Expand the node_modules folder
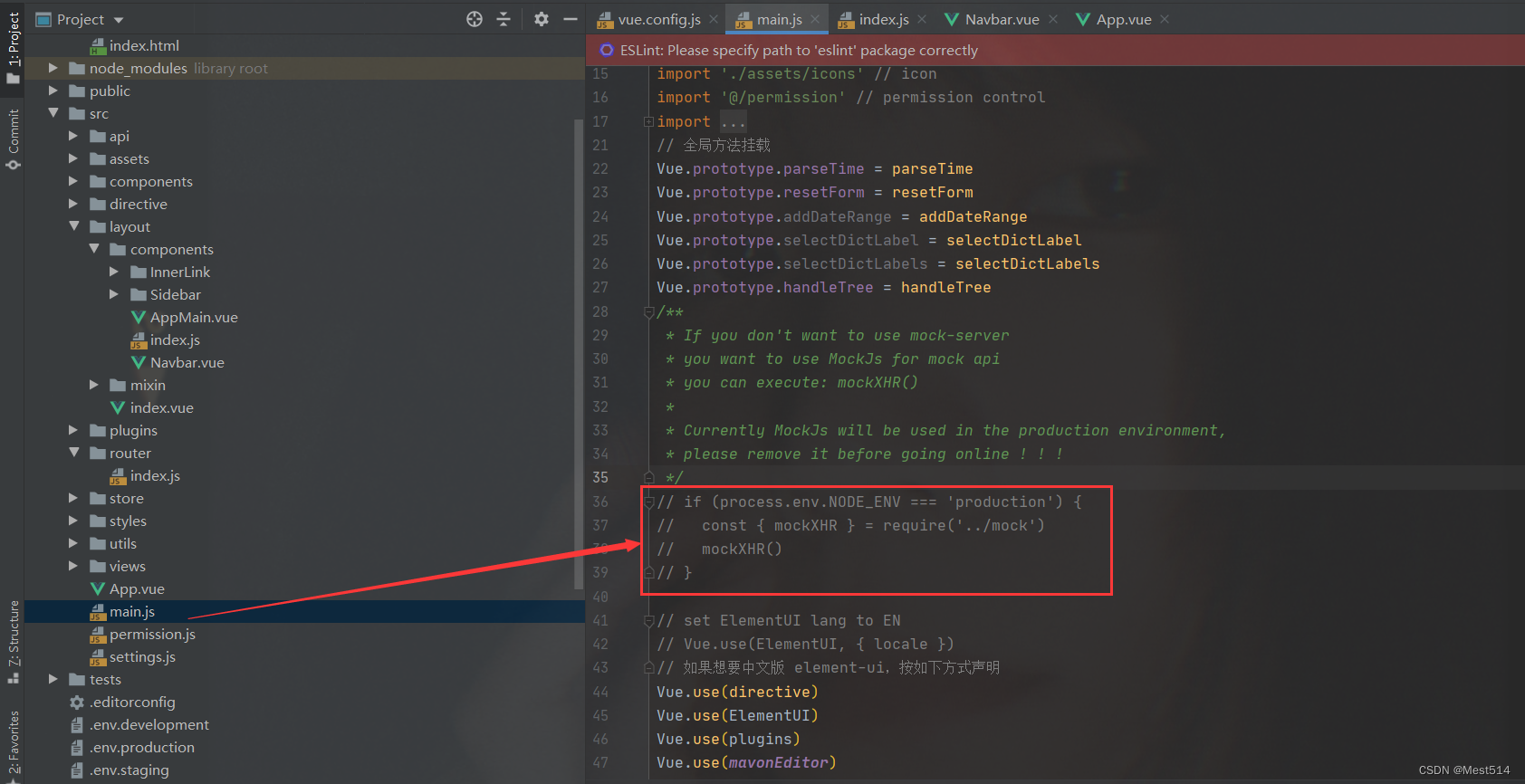 (x=53, y=68)
